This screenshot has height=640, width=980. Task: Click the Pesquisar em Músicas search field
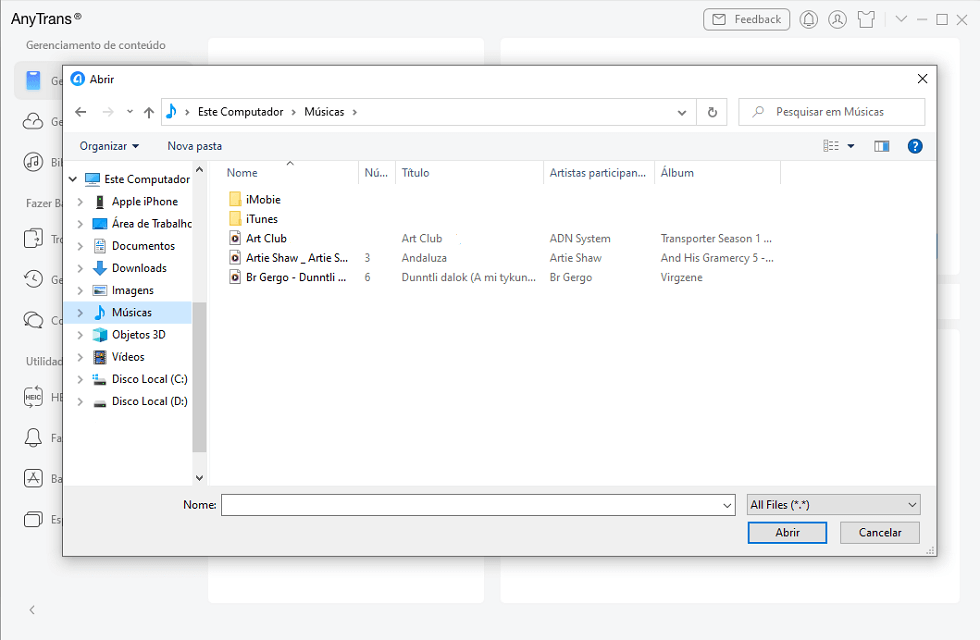coord(831,112)
